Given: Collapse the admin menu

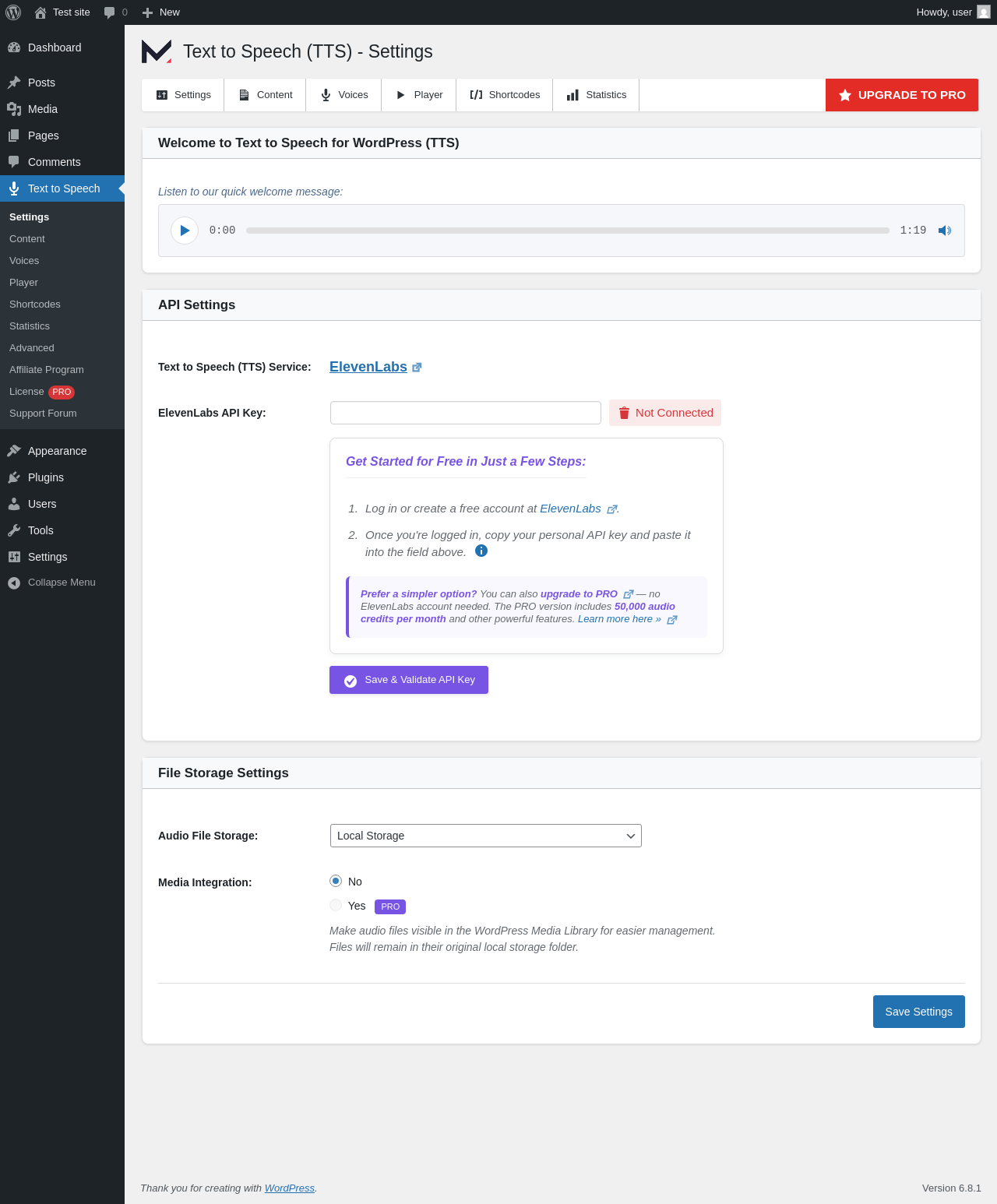Looking at the screenshot, I should click(62, 583).
